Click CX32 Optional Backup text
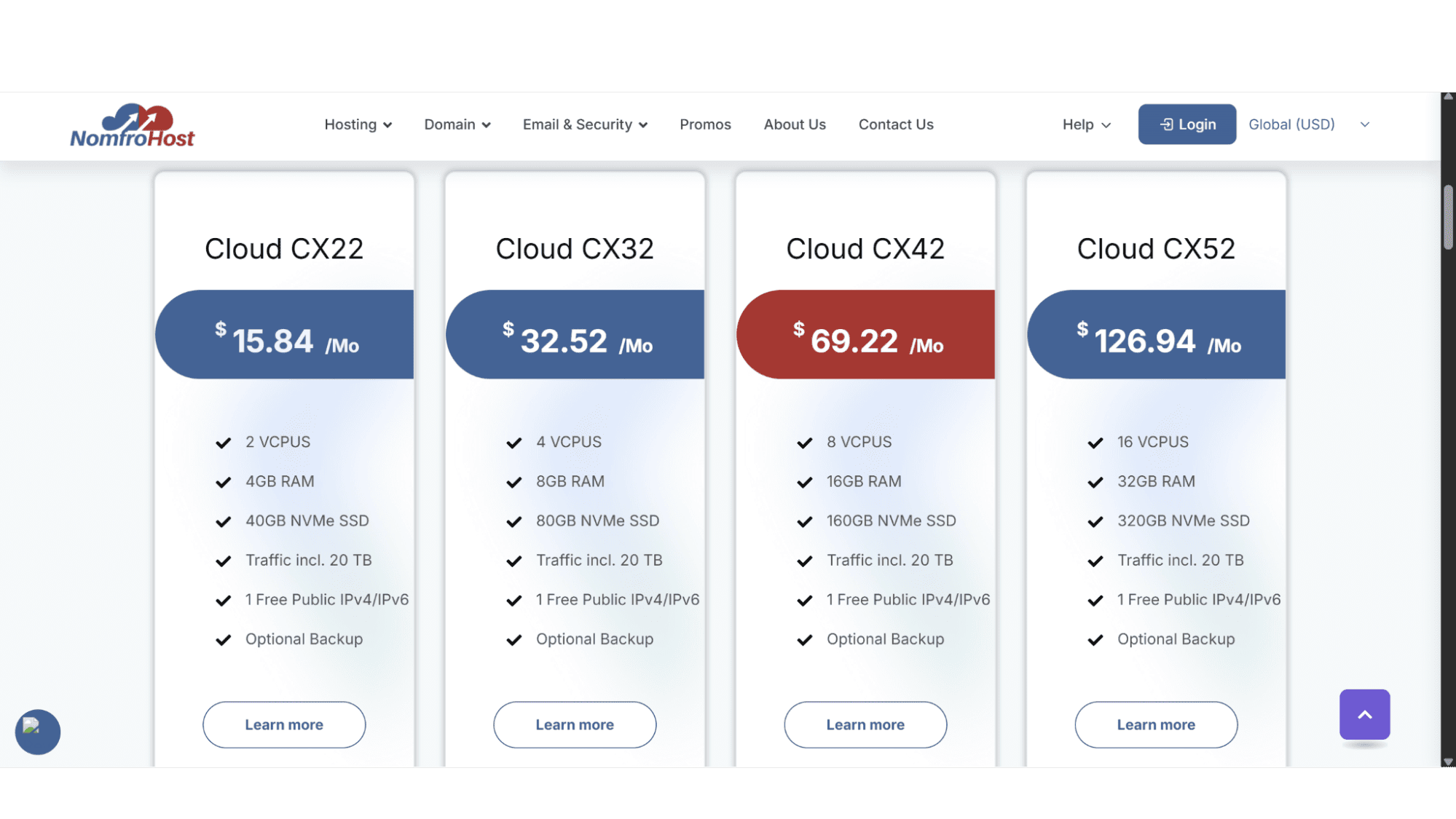 pos(594,638)
